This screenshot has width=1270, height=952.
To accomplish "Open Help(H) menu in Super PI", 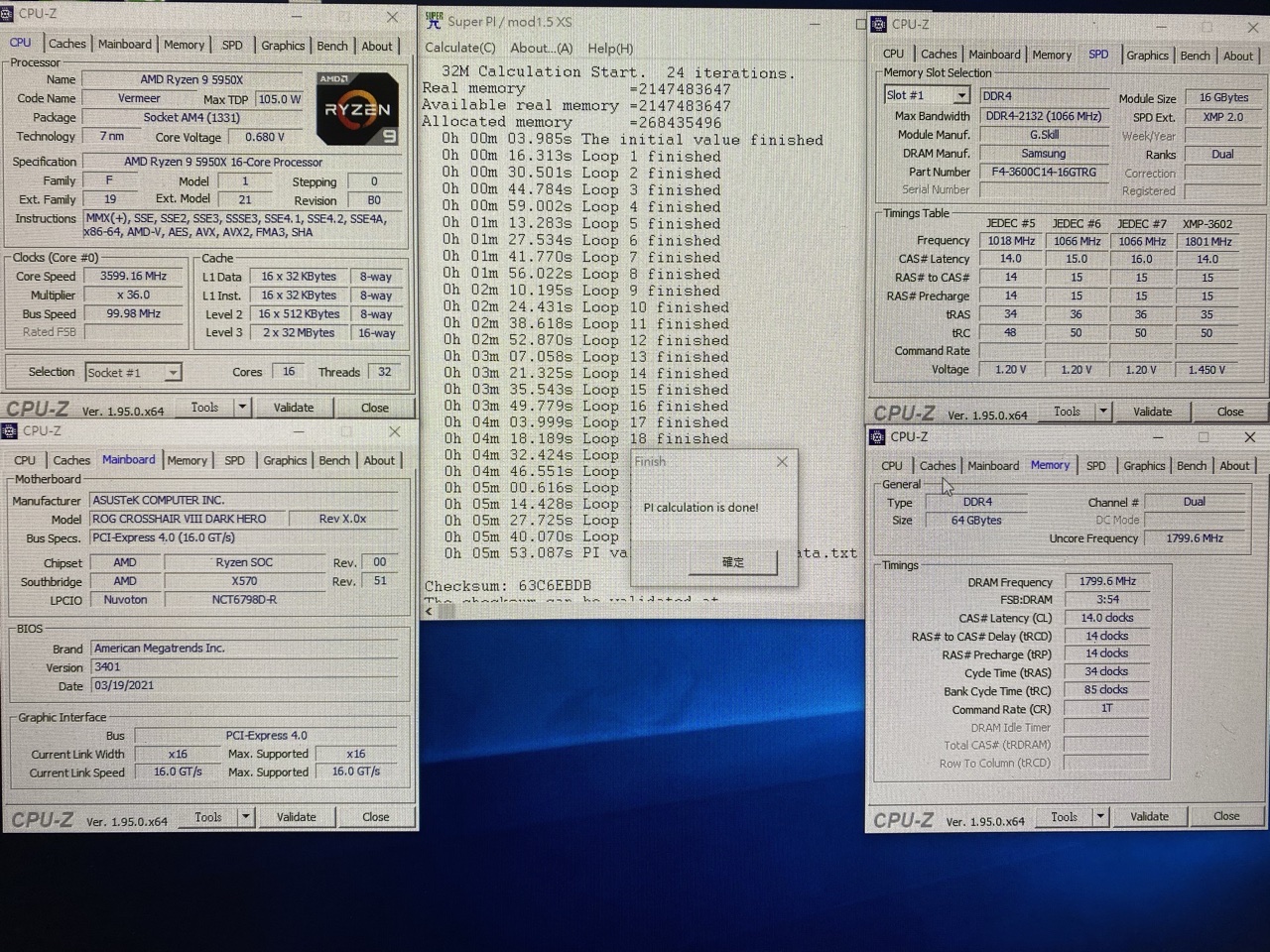I will tap(610, 49).
